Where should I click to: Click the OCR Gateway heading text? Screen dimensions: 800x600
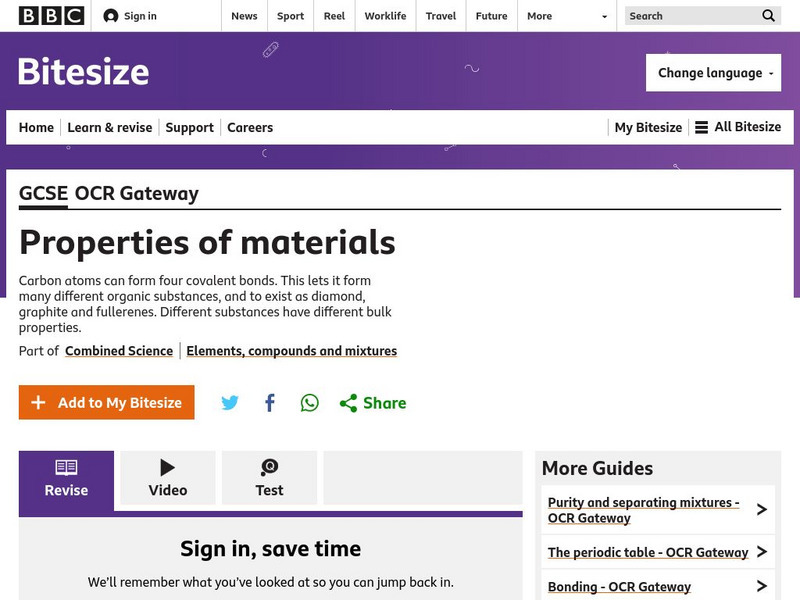click(137, 193)
